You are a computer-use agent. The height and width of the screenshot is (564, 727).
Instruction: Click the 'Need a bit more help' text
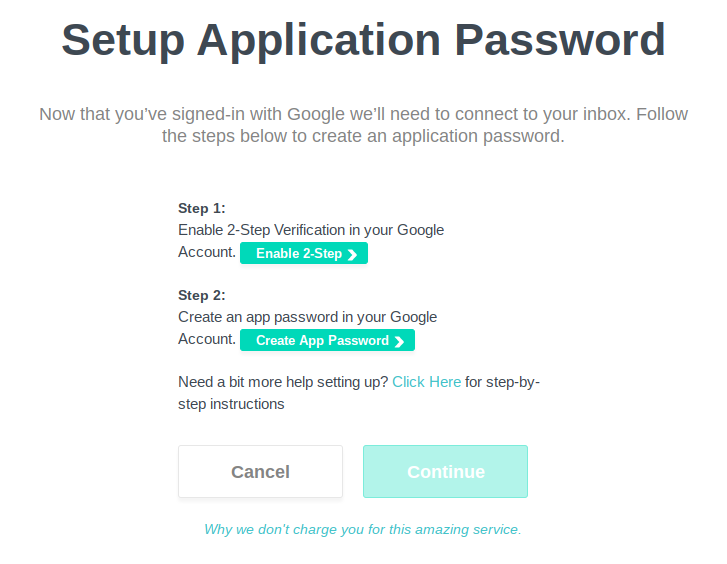(283, 382)
